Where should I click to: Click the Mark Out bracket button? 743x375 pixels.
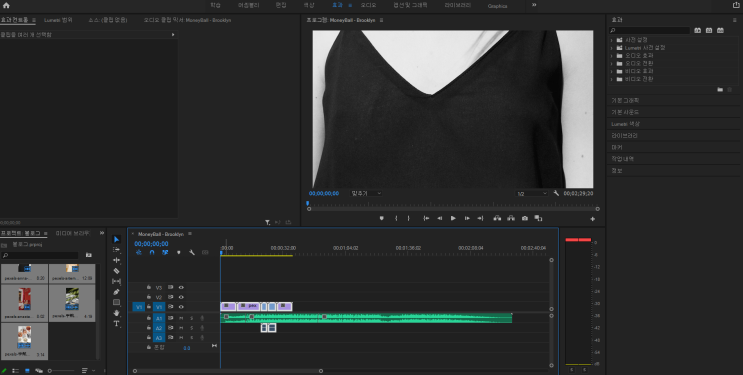point(409,219)
